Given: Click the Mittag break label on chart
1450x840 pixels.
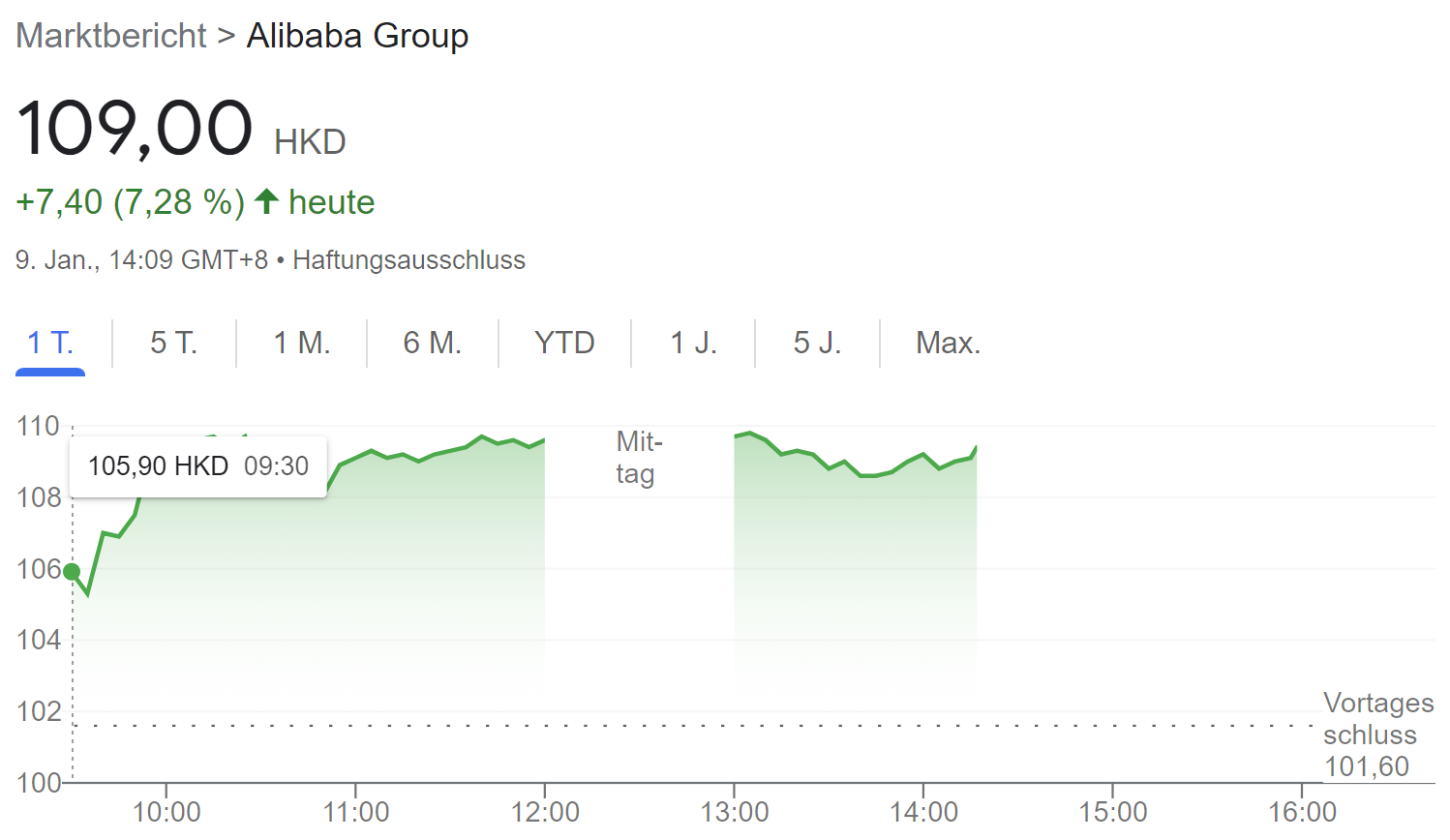Looking at the screenshot, I should pos(639,458).
